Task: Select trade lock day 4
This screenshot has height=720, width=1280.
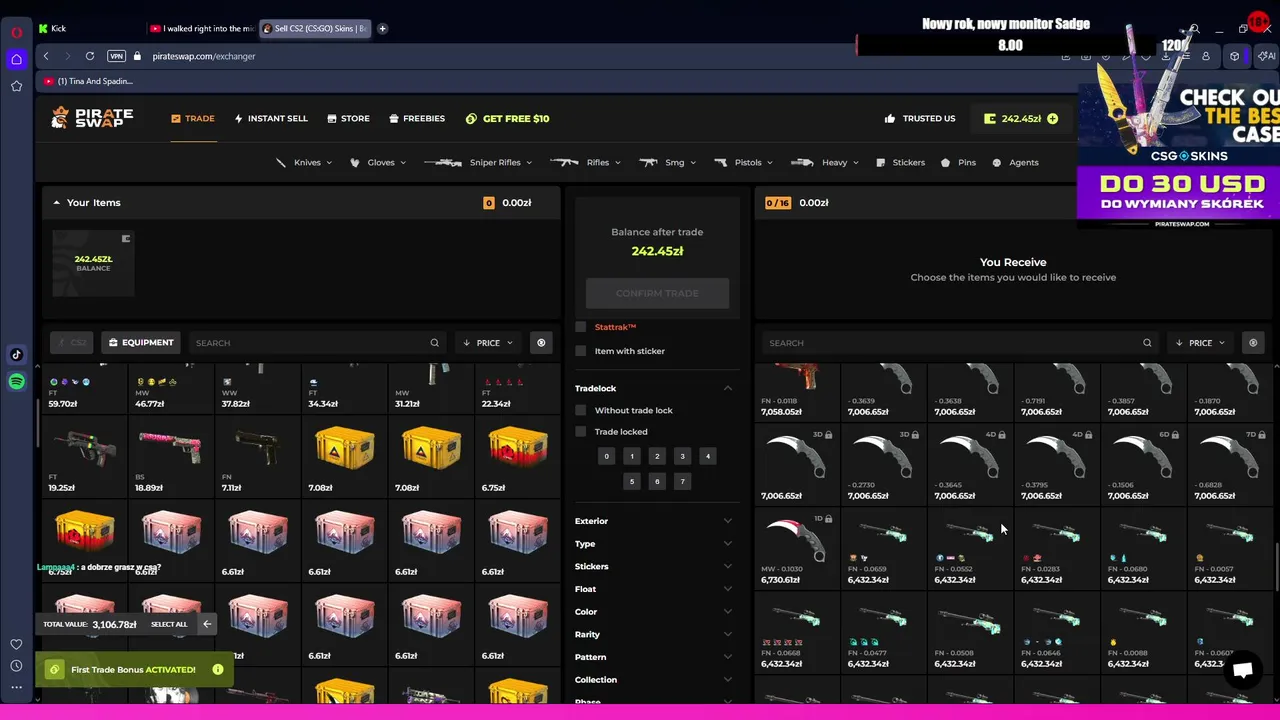Action: tap(708, 456)
